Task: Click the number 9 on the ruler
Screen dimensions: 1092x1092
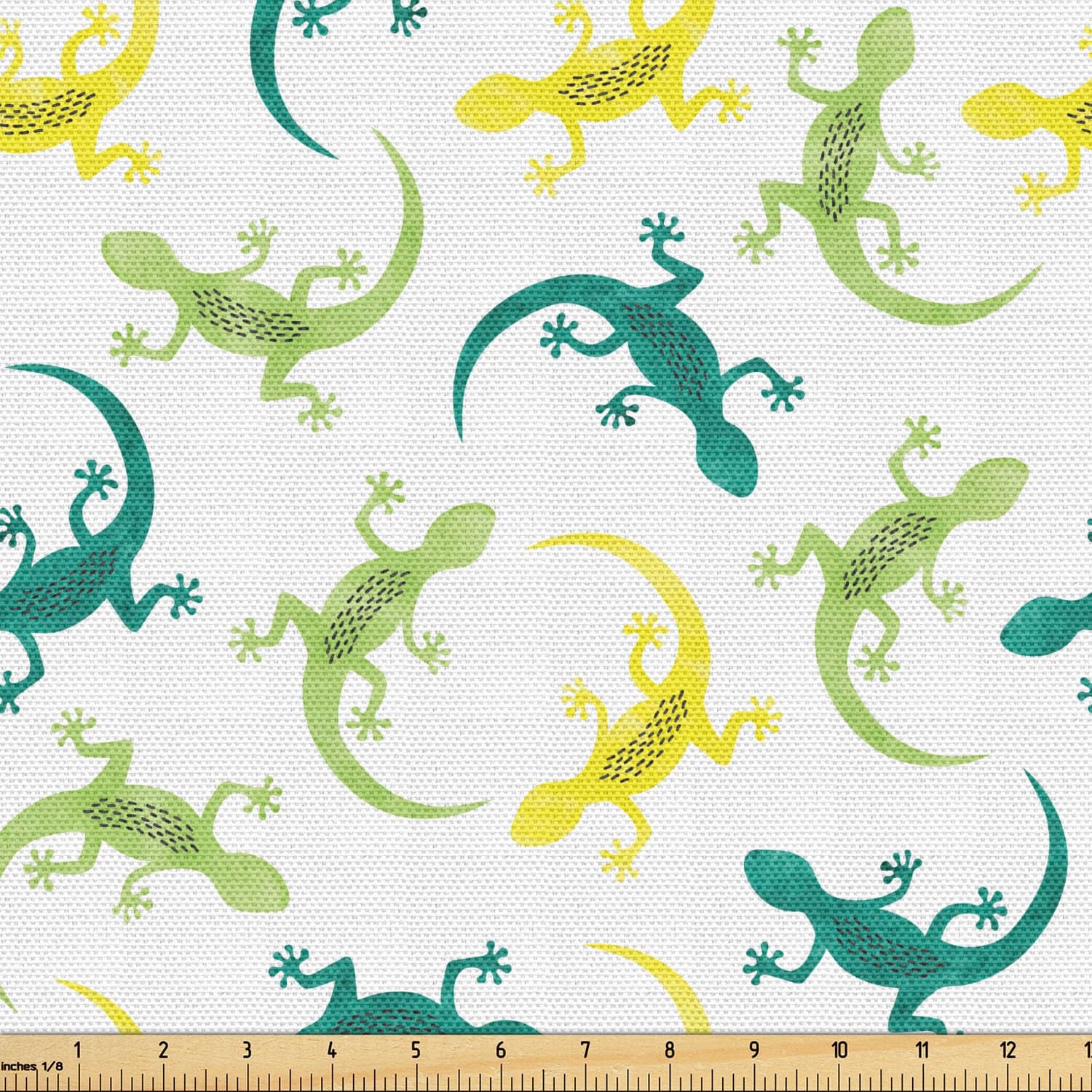Action: [x=754, y=1050]
